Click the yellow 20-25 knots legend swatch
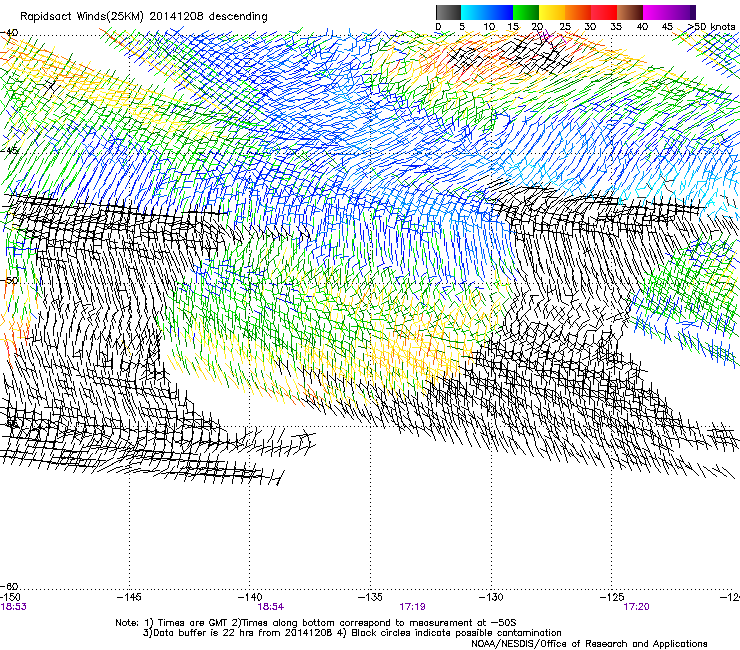This screenshot has height=650, width=740. click(x=552, y=12)
